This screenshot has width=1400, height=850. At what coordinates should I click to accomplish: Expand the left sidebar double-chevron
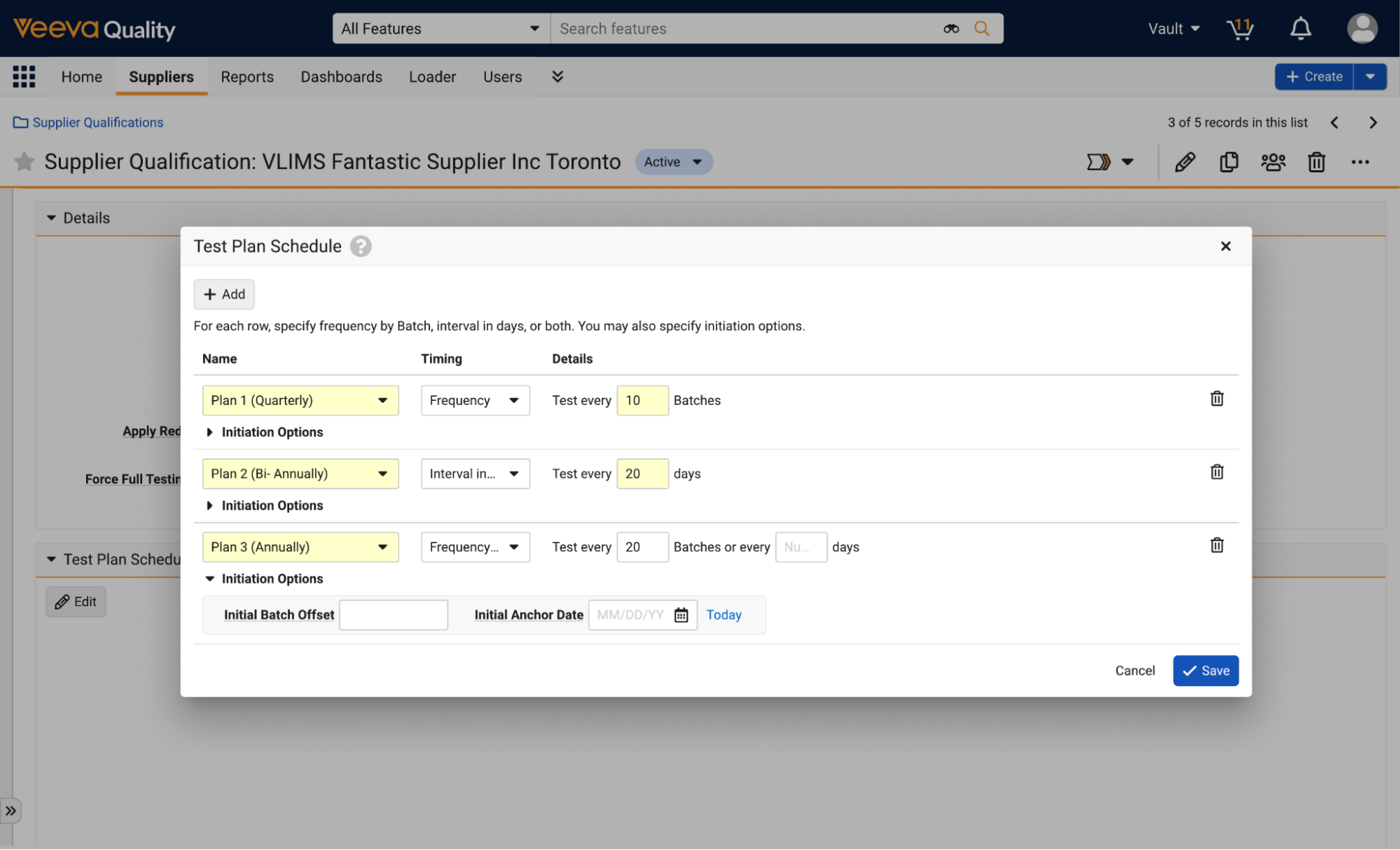[x=11, y=811]
